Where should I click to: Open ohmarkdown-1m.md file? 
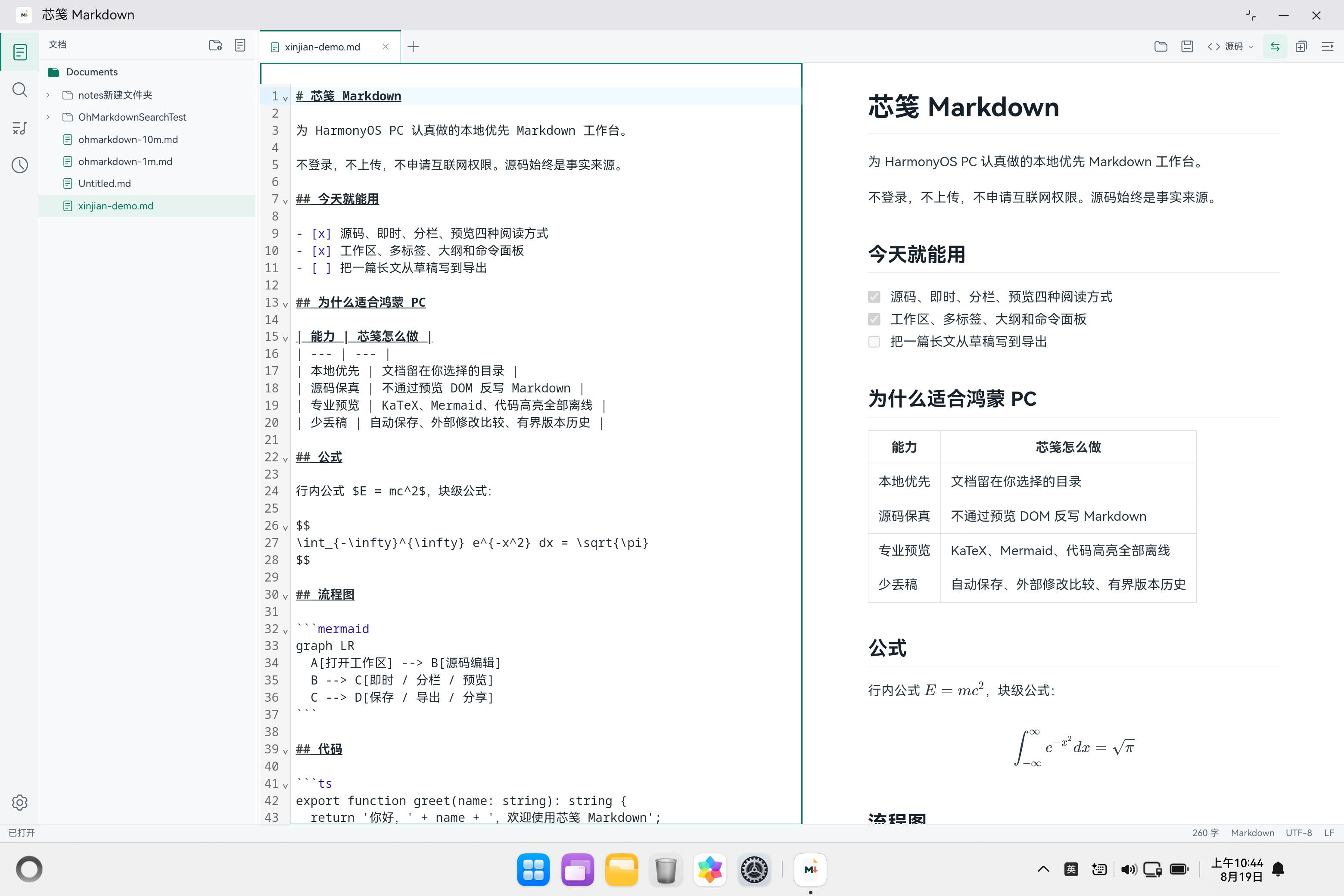(125, 162)
